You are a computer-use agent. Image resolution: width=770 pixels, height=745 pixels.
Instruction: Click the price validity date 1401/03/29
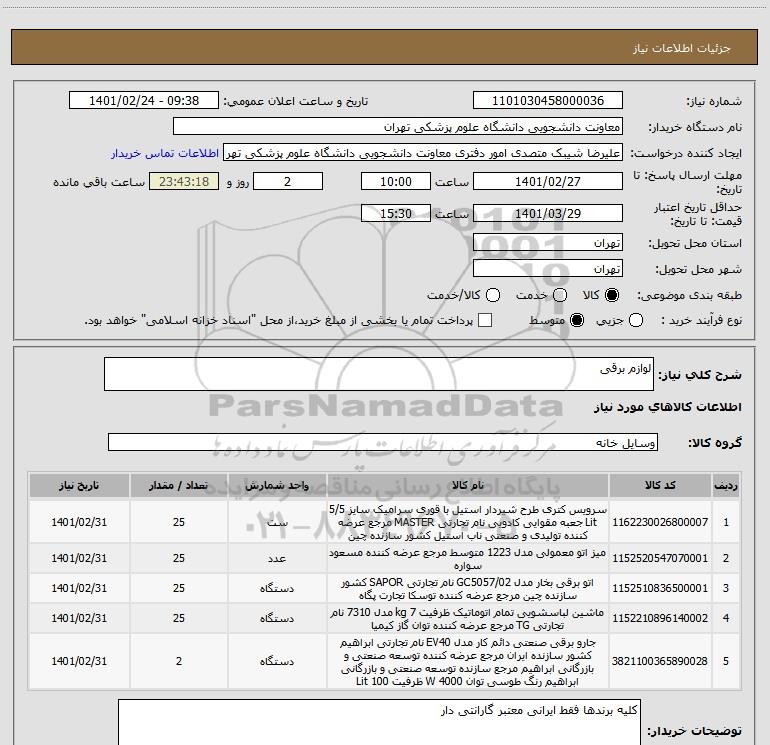548,213
